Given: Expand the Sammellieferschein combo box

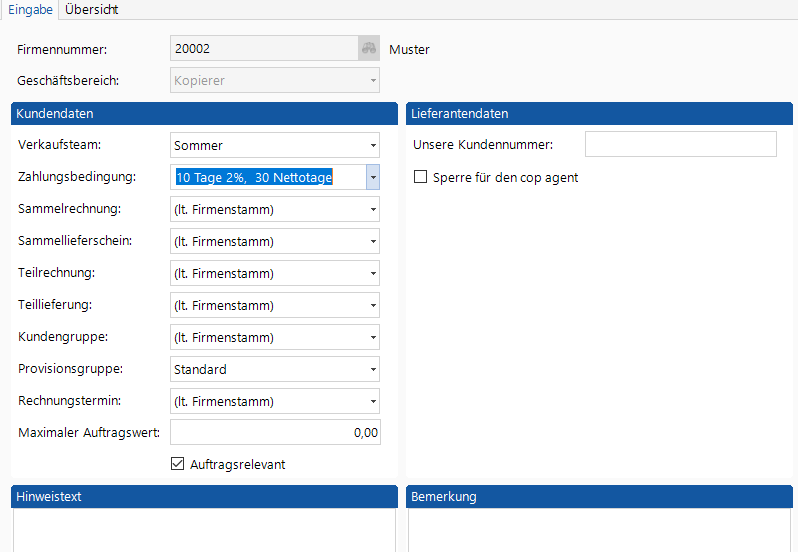Looking at the screenshot, I should pyautogui.click(x=372, y=242).
